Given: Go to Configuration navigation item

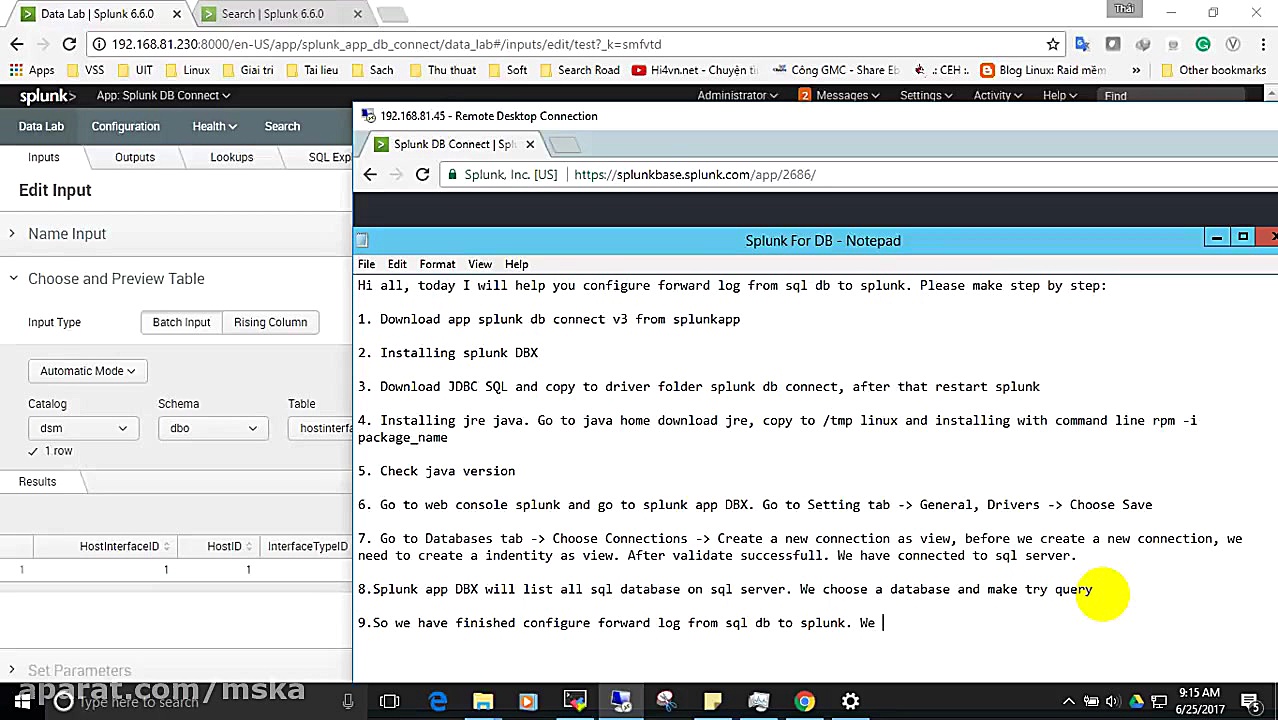Looking at the screenshot, I should [125, 126].
